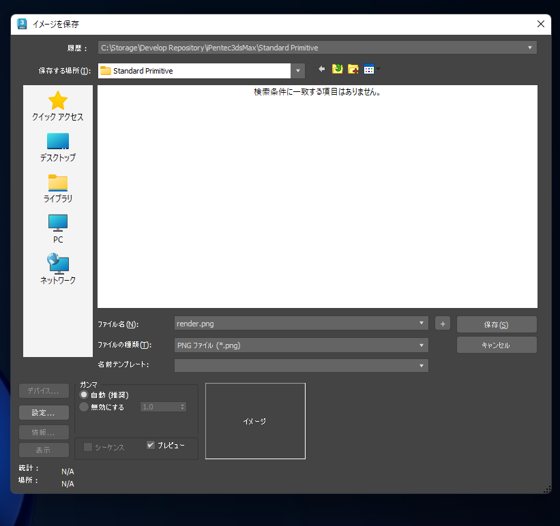Screen dimensions: 560x526
Task: Open Quick Access (クイック アクセス) location
Action: (x=58, y=106)
